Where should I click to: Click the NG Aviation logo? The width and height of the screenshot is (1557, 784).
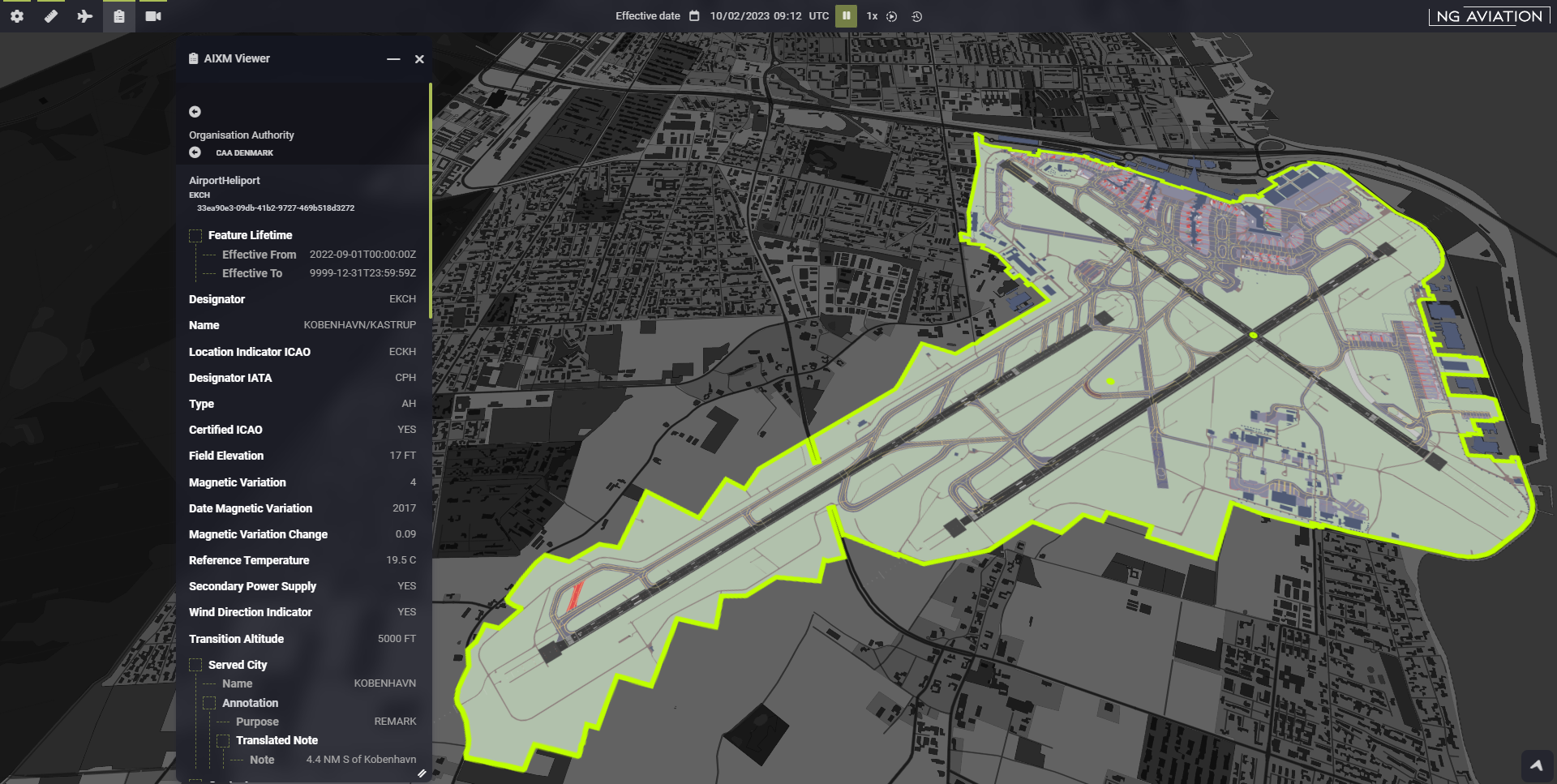pos(1489,16)
